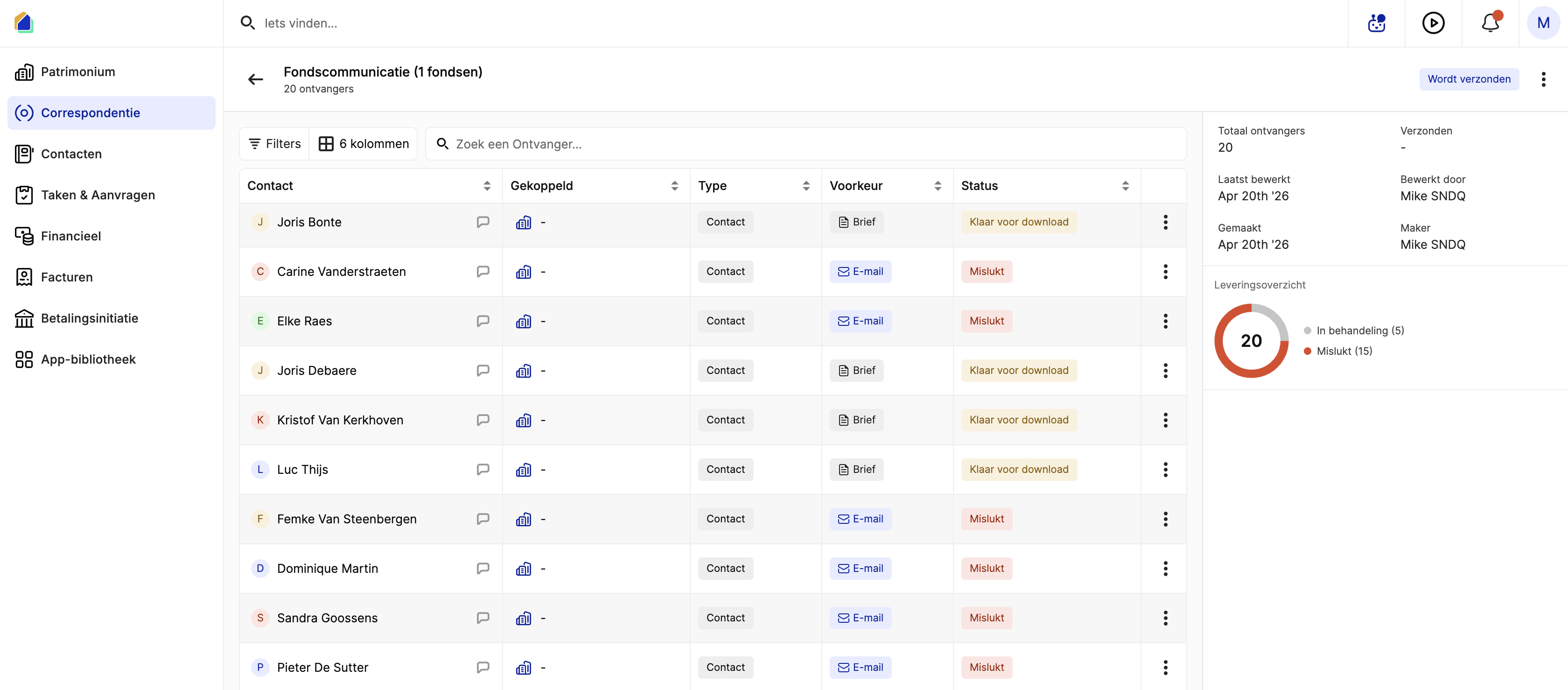Open the user avatar M menu
This screenshot has height=690, width=1568.
coord(1543,23)
